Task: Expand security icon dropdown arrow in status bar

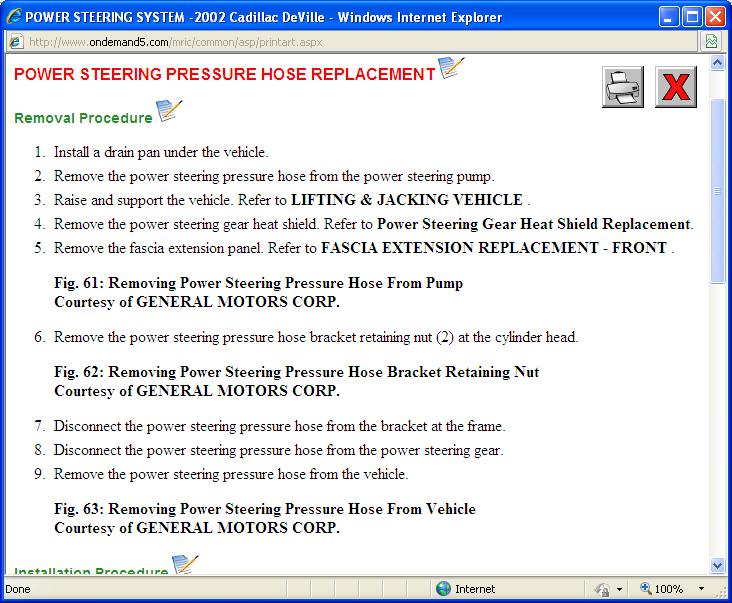Action: click(619, 589)
